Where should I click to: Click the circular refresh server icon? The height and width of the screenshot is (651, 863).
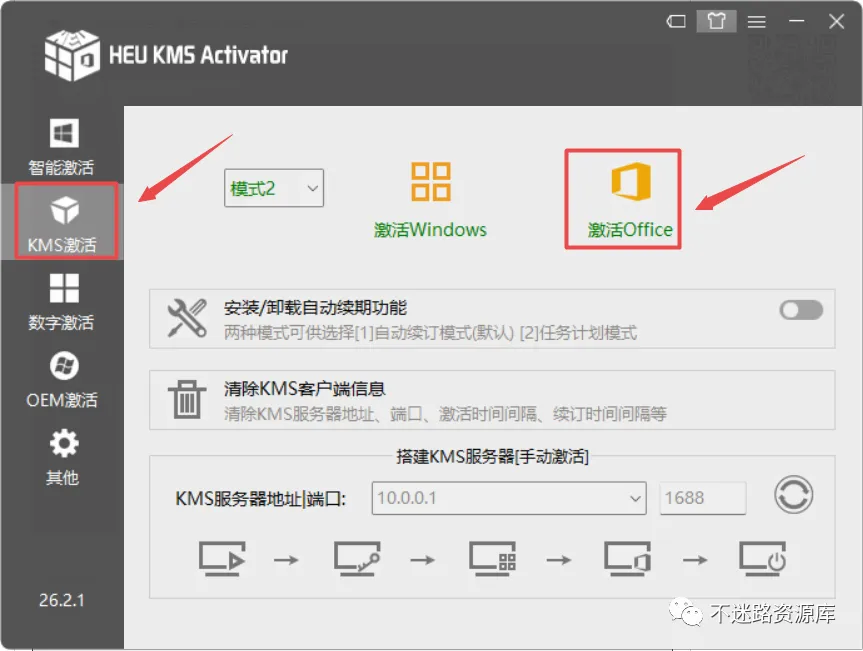click(793, 495)
